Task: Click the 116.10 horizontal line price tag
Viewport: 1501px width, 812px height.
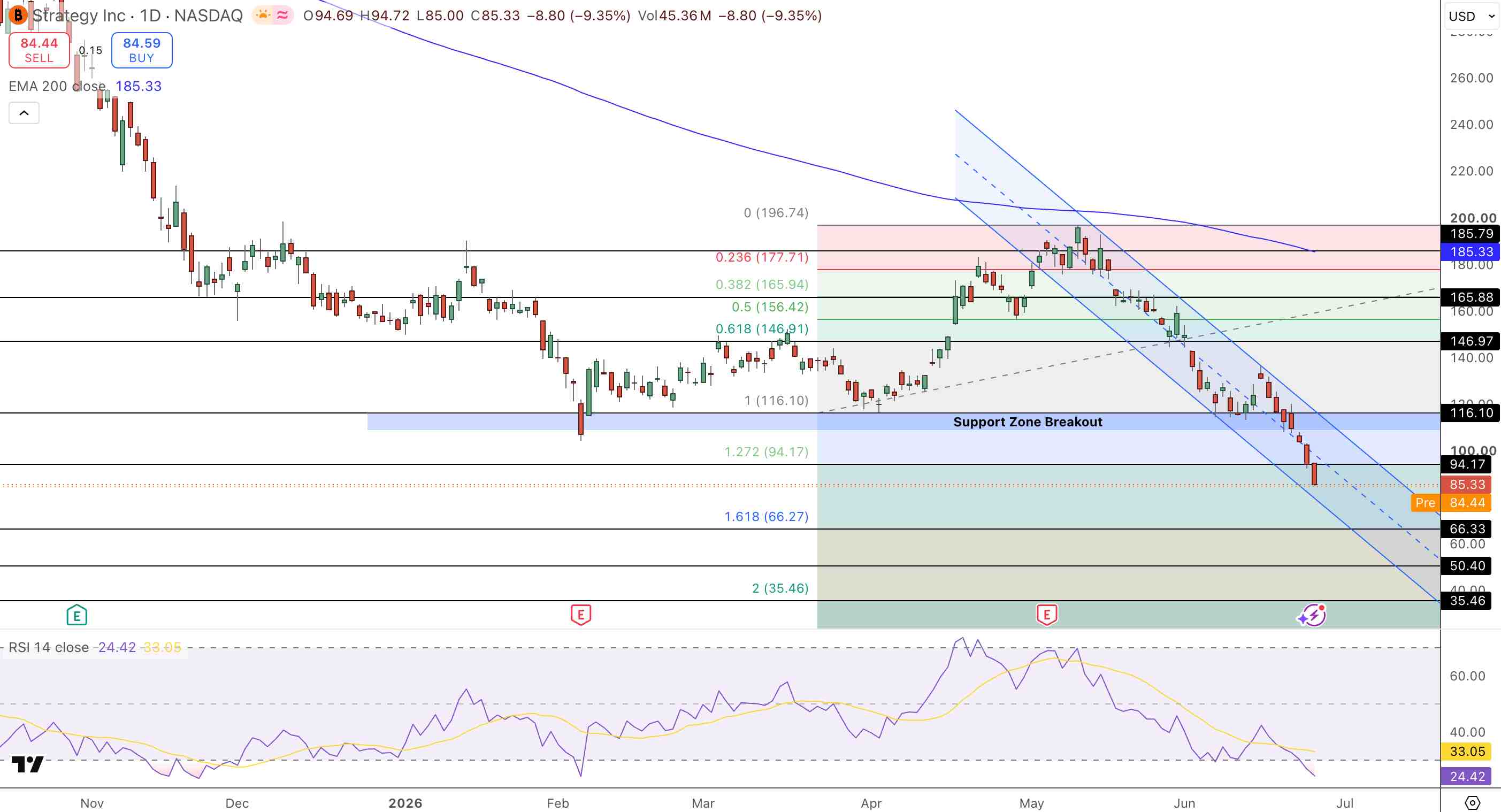Action: coord(1471,413)
